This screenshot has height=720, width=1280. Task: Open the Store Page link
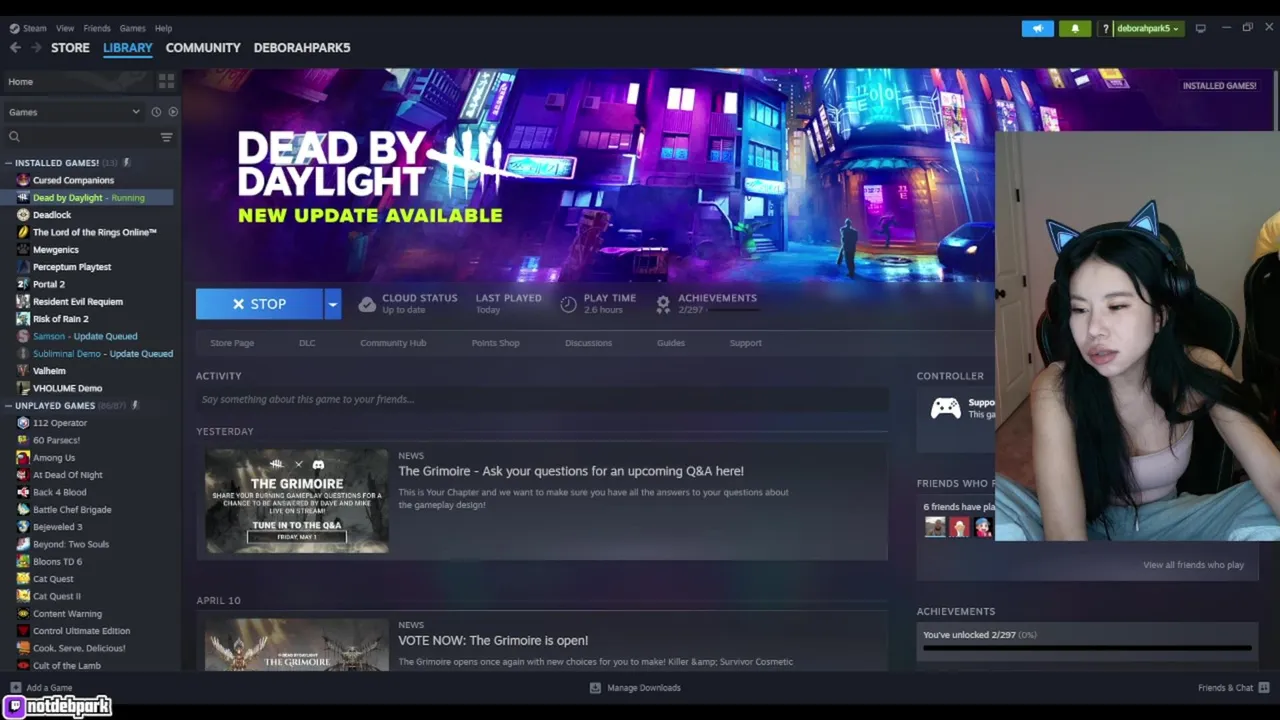(x=232, y=343)
